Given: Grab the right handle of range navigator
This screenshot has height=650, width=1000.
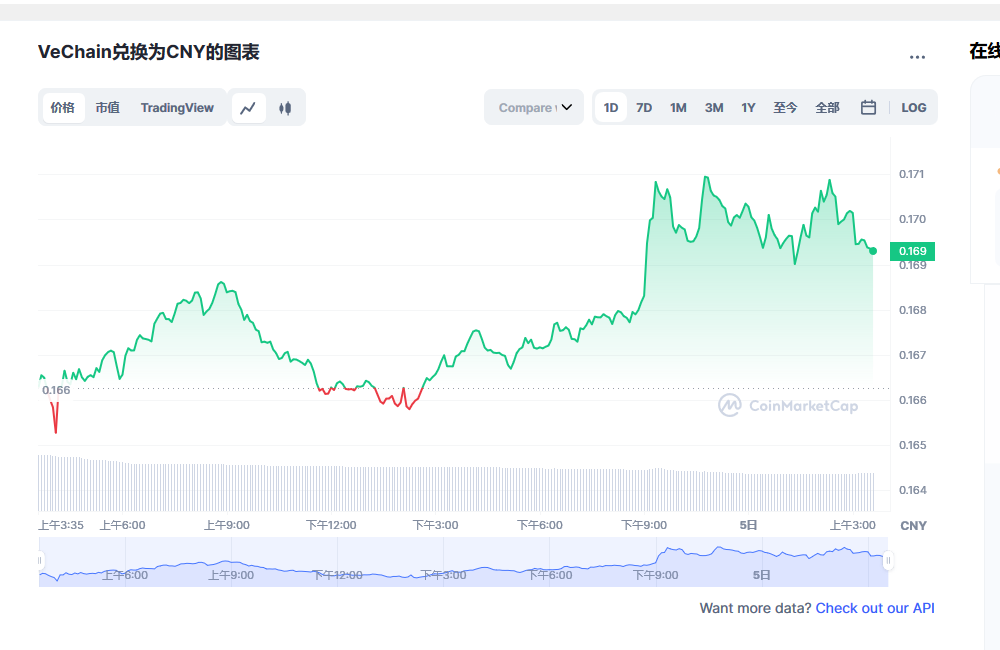Looking at the screenshot, I should [888, 561].
